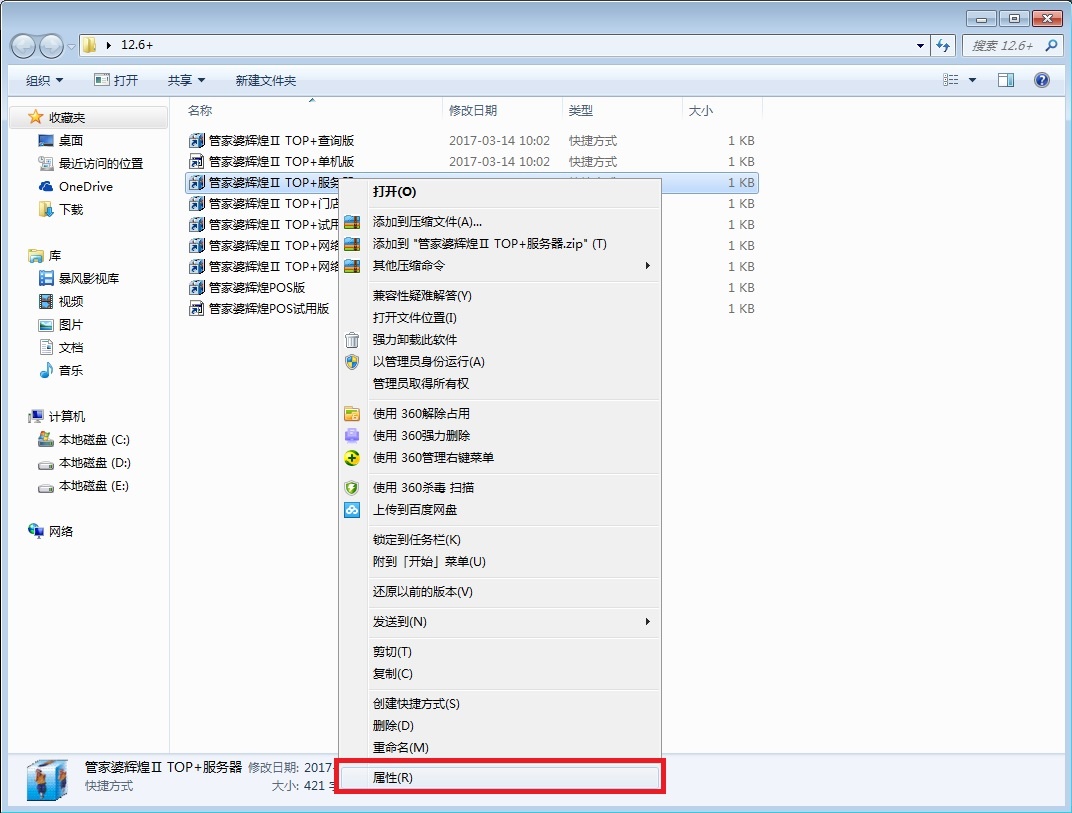
Task: Click 附到「开始」菜单(U) entry
Action: tap(500, 561)
